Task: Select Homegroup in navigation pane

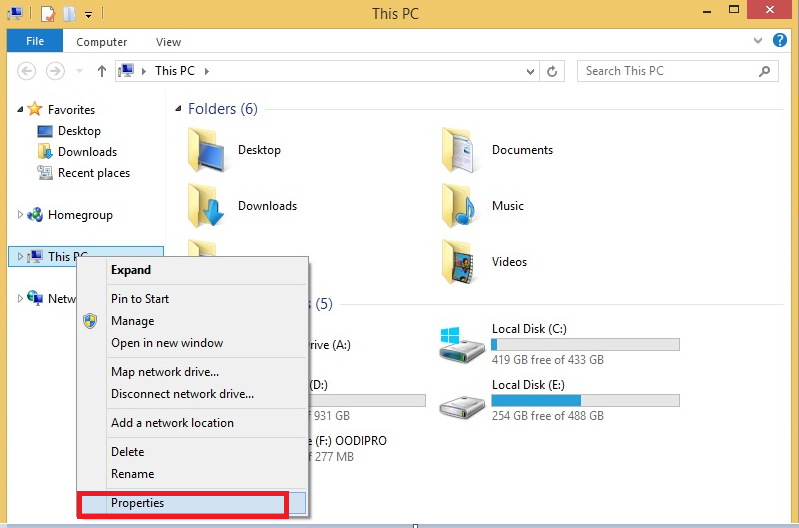Action: click(80, 215)
